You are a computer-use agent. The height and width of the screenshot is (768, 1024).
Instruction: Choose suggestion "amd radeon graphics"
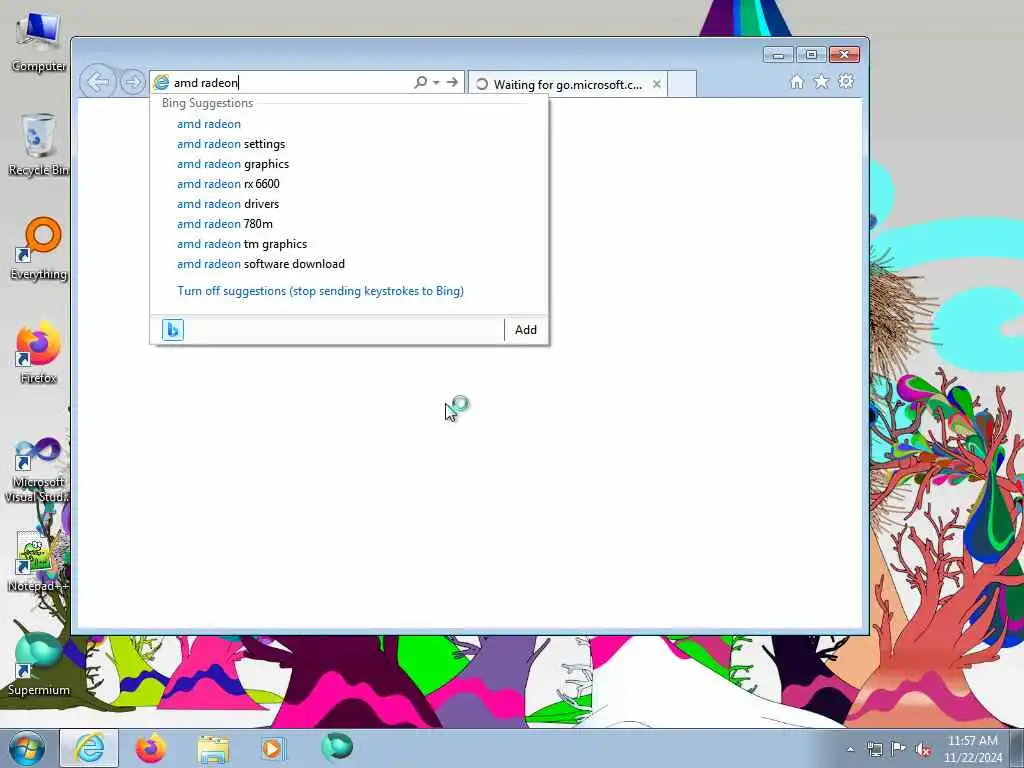[349, 164]
